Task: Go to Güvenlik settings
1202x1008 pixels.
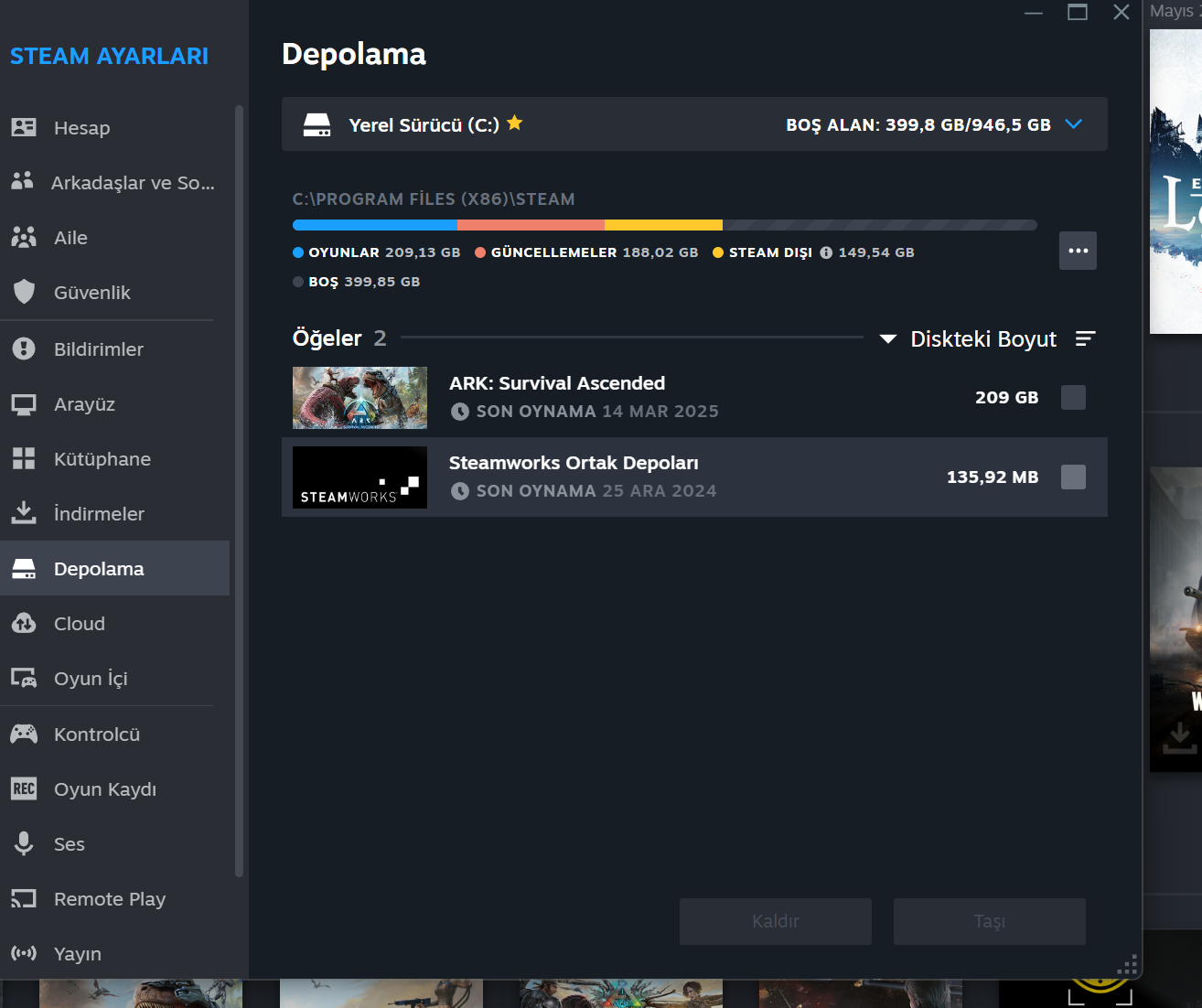Action: click(115, 293)
